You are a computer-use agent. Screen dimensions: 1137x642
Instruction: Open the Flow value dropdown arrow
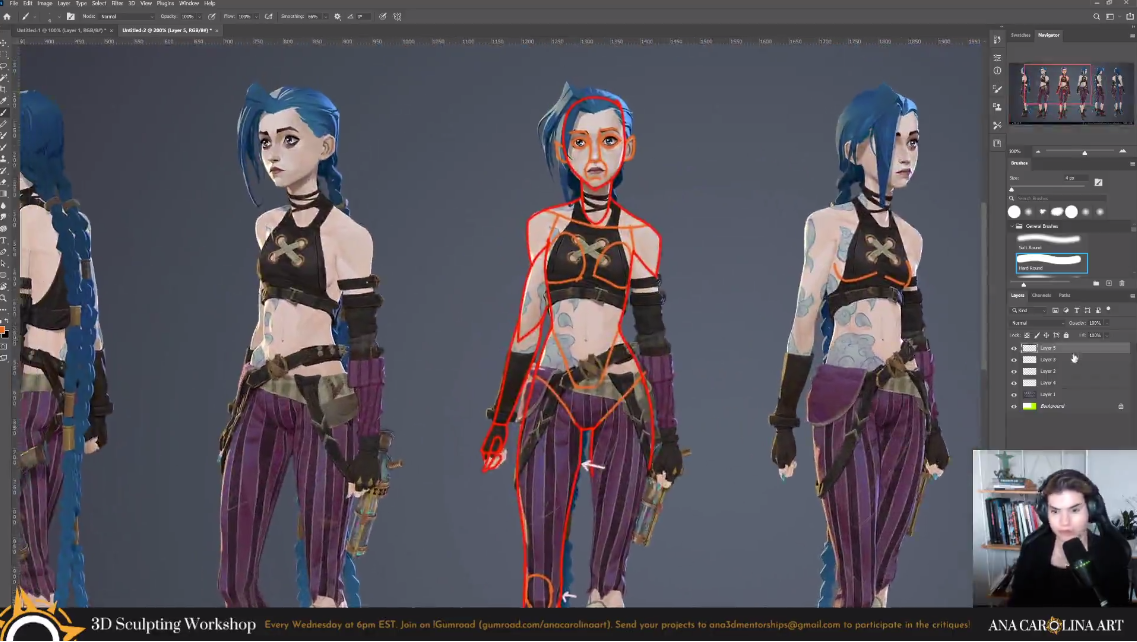coord(257,16)
